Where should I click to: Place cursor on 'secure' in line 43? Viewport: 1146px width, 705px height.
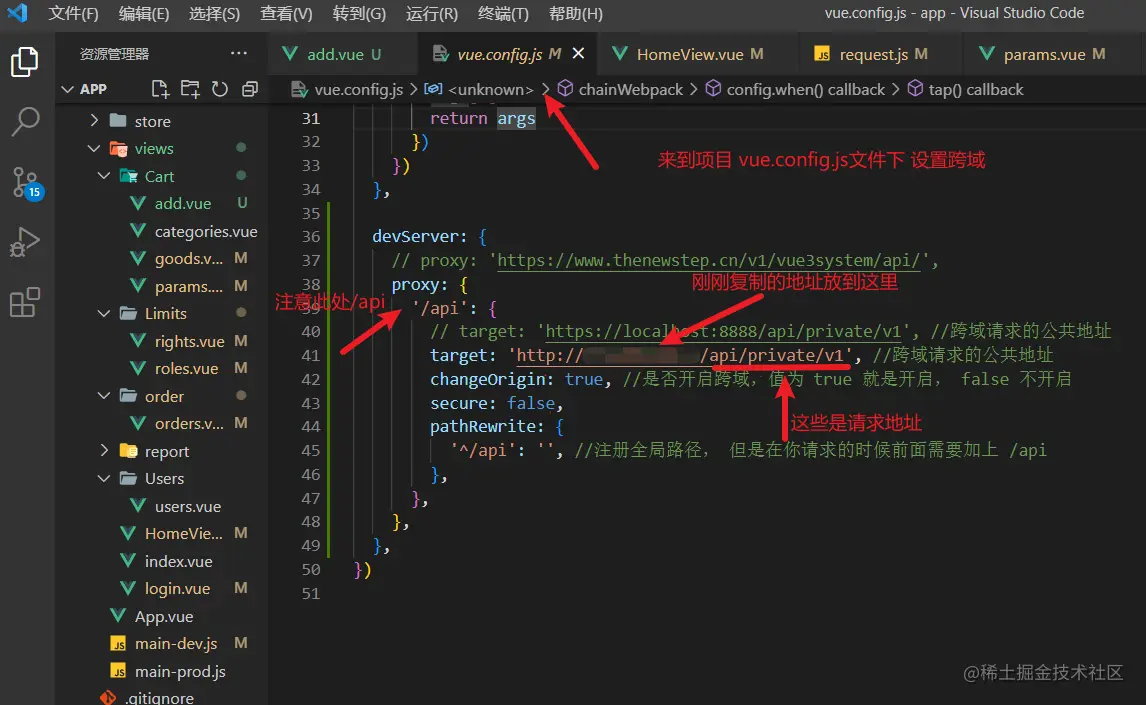[x=458, y=403]
